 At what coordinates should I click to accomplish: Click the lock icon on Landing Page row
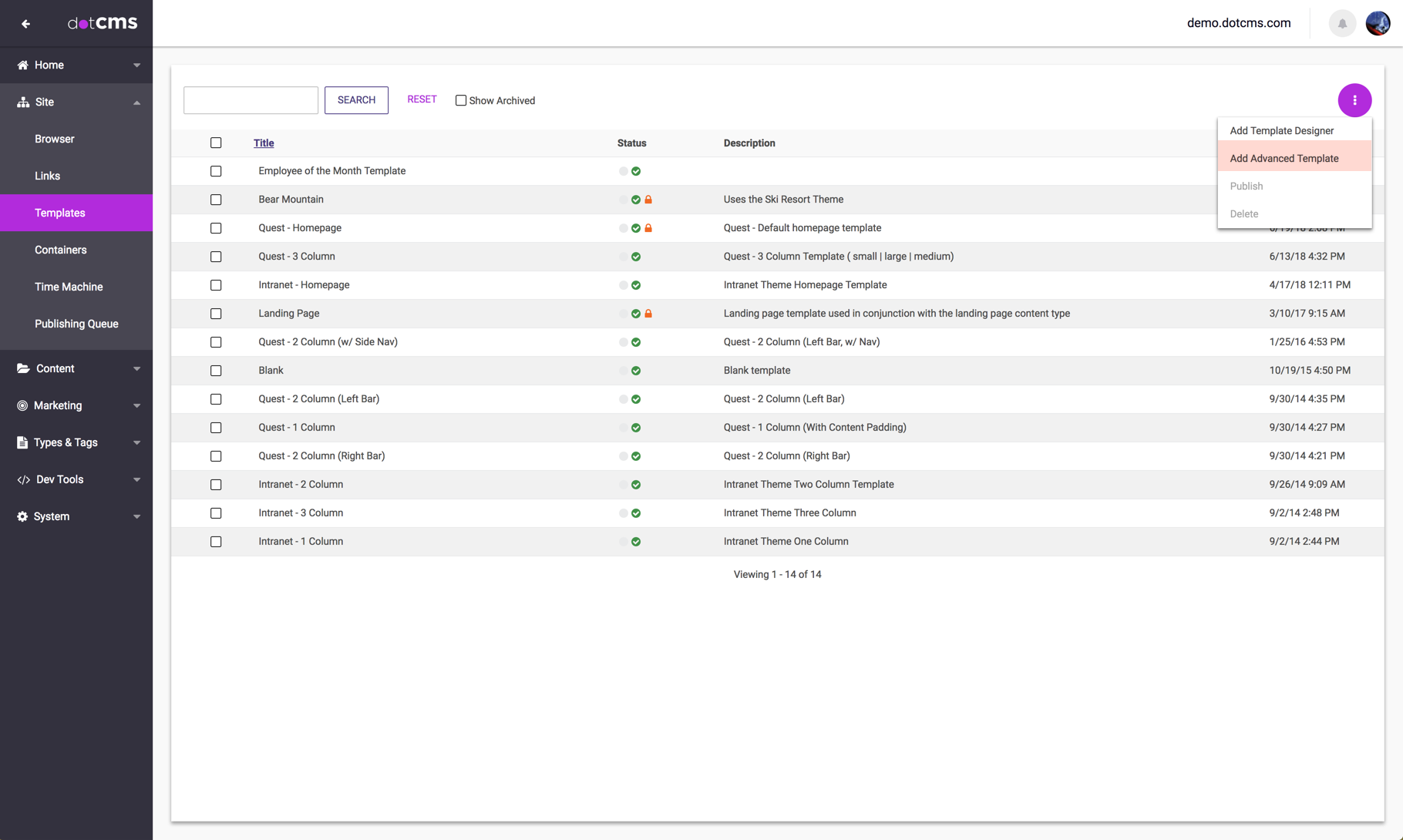648,314
